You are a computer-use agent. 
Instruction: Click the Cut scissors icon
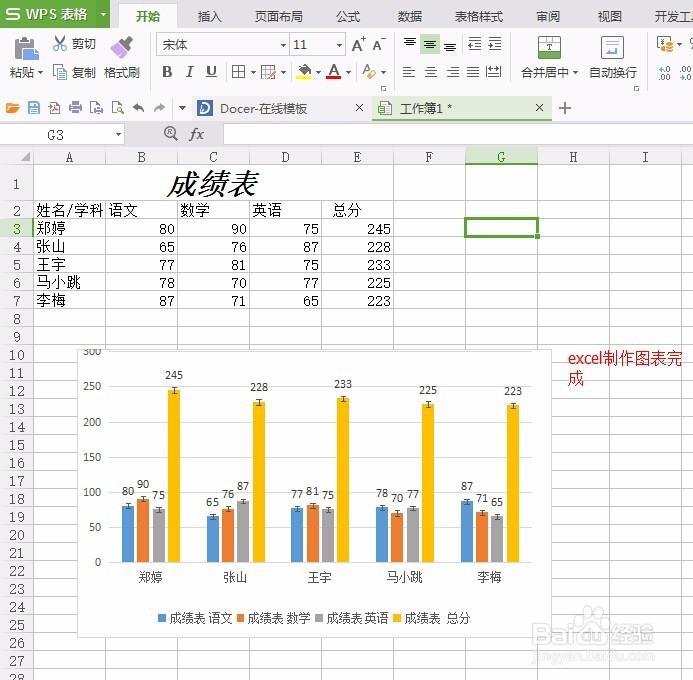tap(60, 43)
